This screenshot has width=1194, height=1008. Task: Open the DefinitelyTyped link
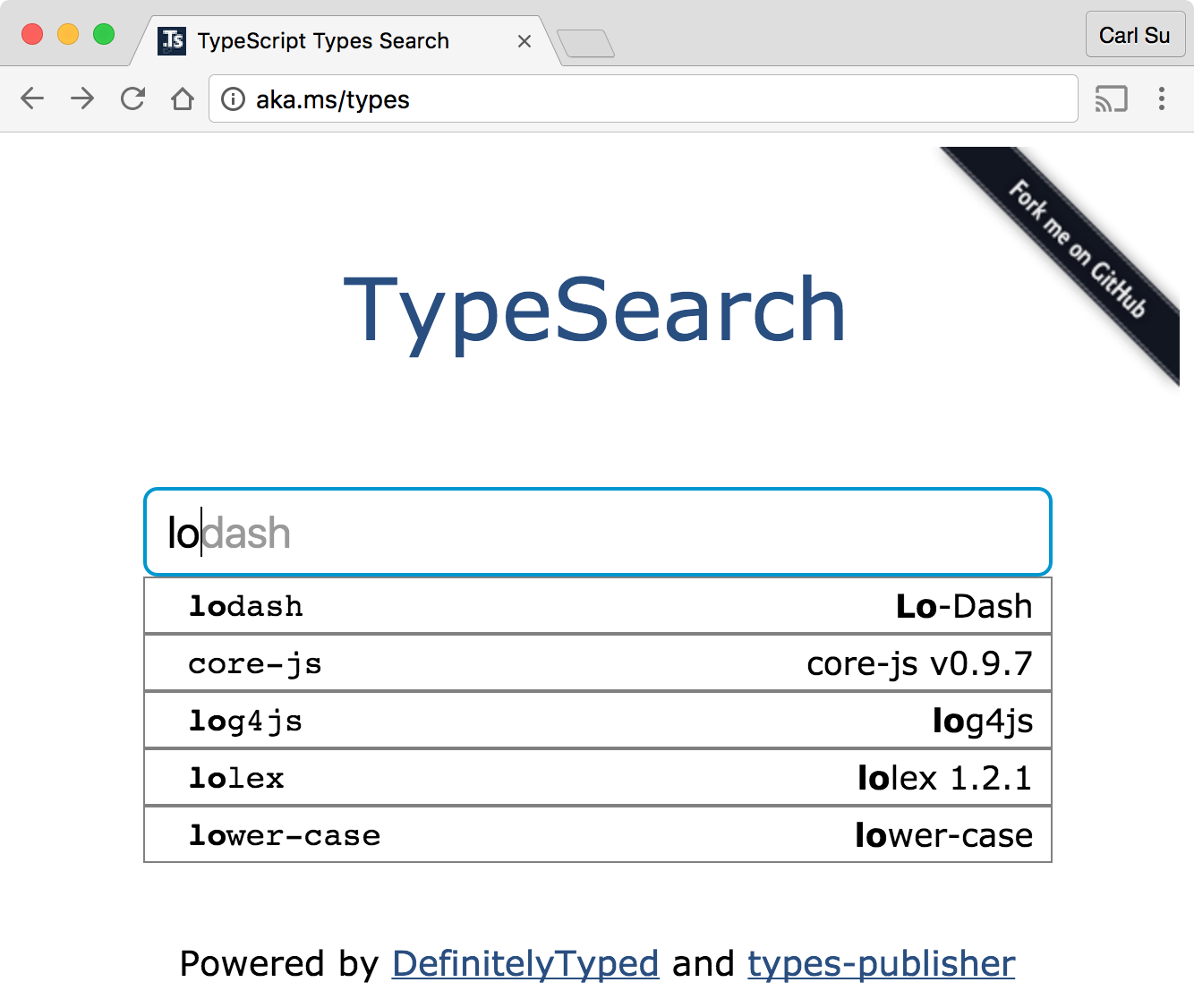(x=525, y=964)
